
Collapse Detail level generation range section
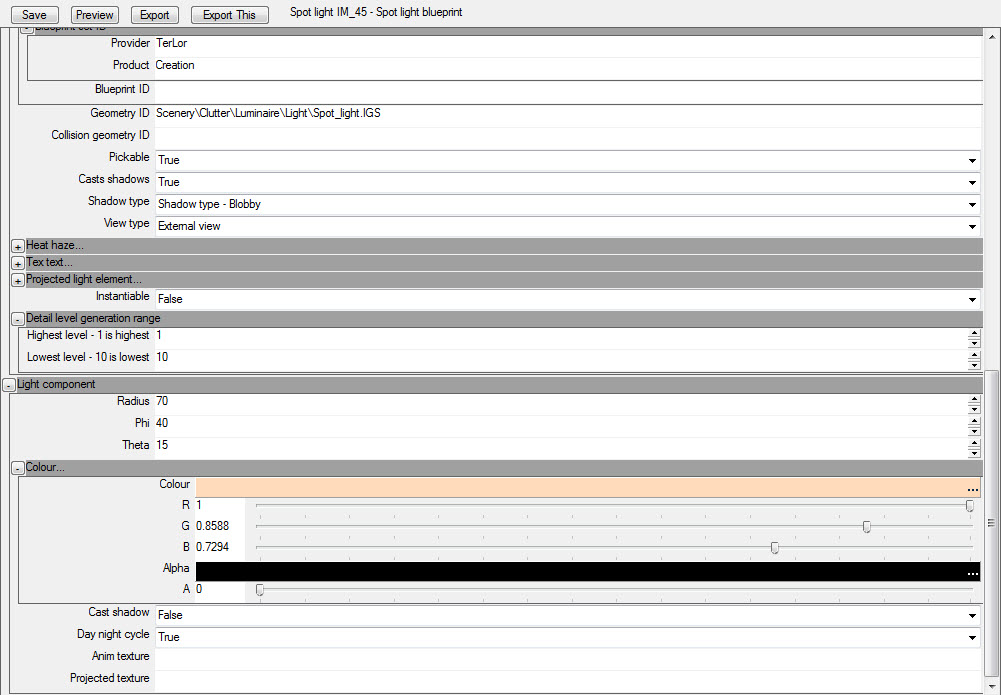pos(18,319)
